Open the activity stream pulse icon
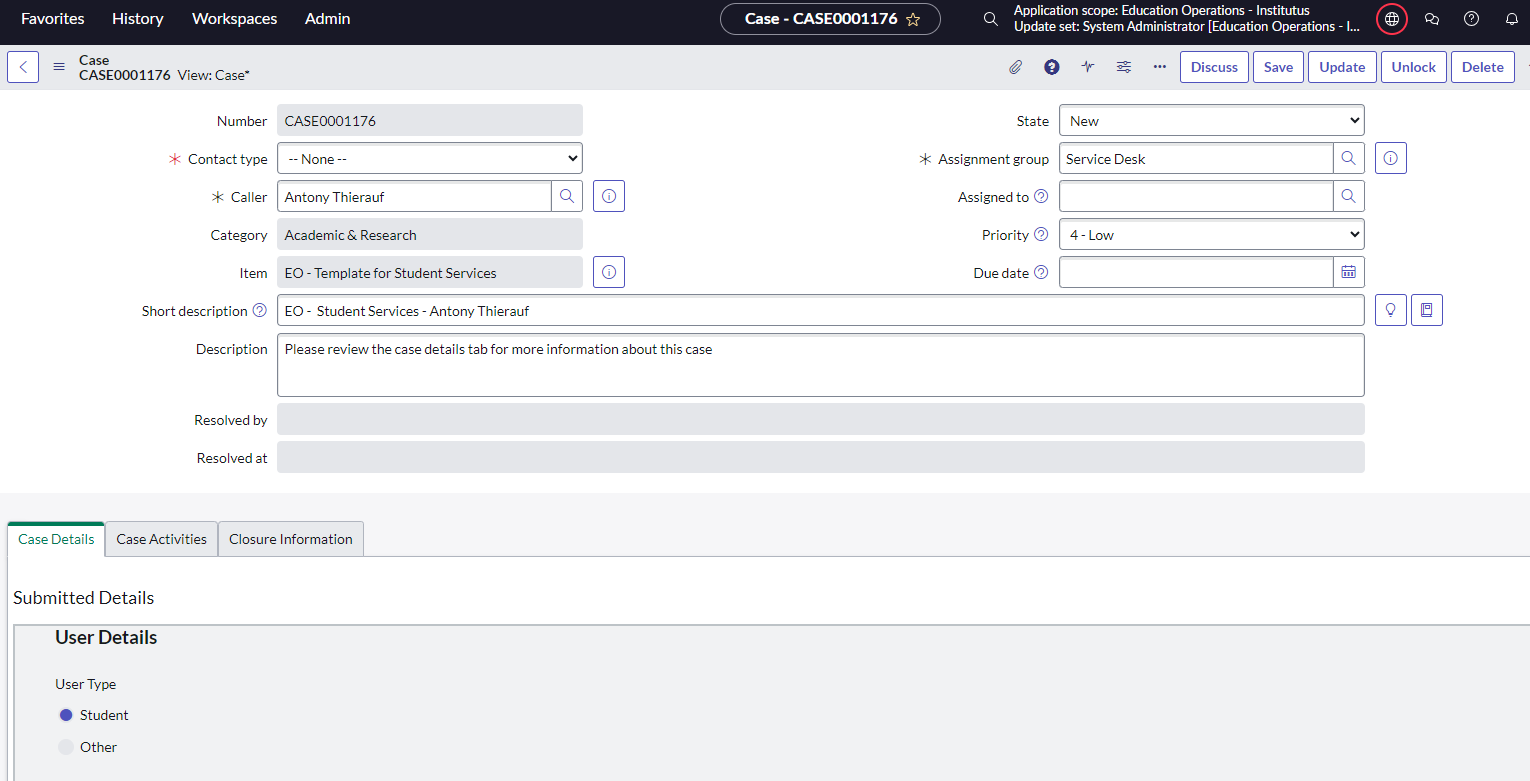The height and width of the screenshot is (781, 1530). coord(1088,67)
